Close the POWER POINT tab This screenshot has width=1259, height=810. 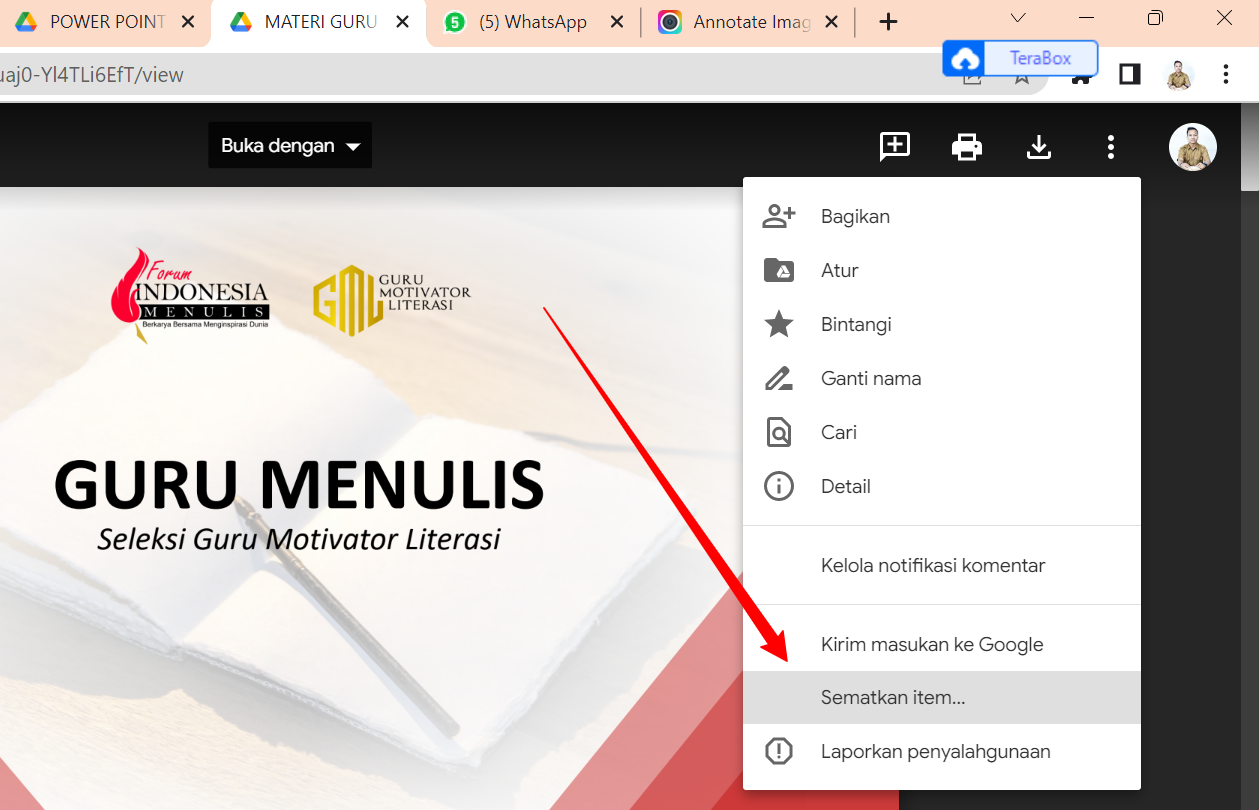[188, 22]
